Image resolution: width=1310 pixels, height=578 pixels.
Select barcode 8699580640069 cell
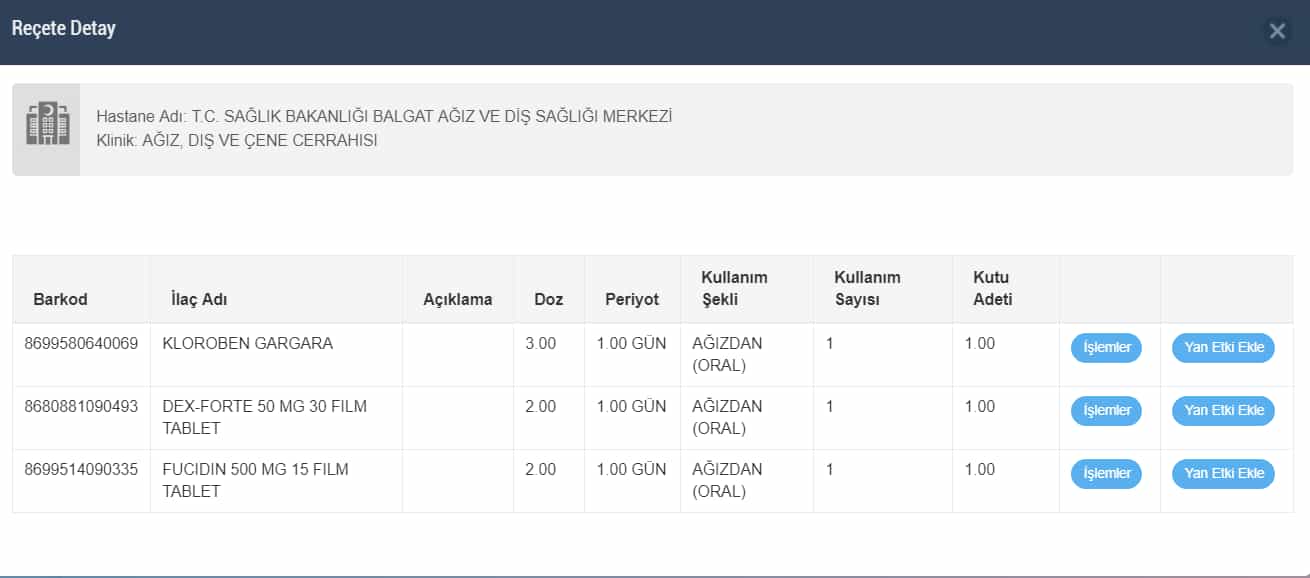point(81,343)
